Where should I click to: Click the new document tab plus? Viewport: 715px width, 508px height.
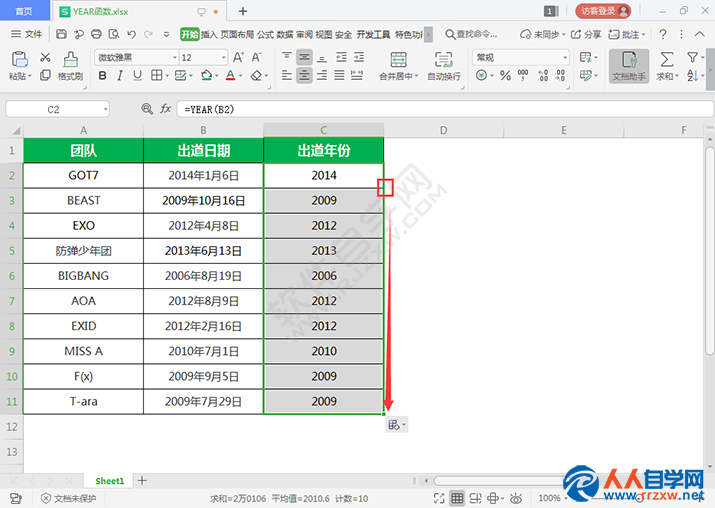(x=243, y=11)
